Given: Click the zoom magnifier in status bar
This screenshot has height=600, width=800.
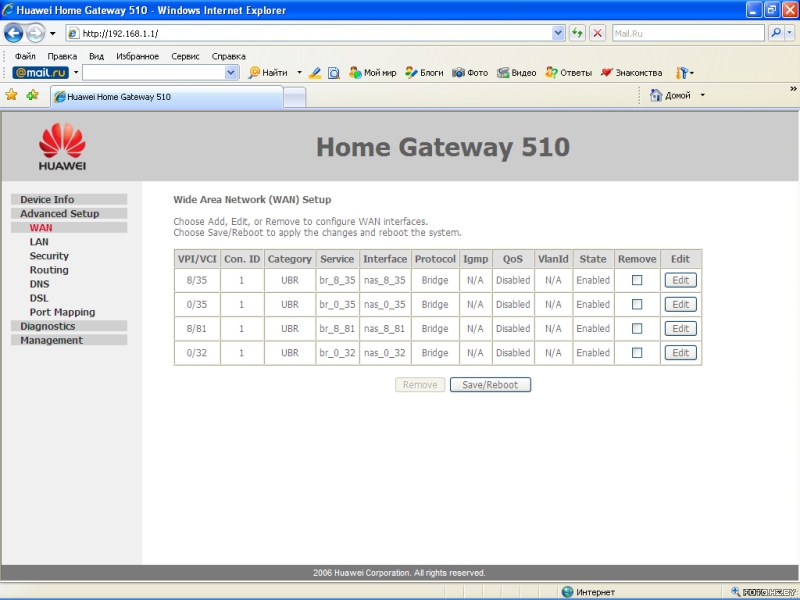Looking at the screenshot, I should (736, 592).
